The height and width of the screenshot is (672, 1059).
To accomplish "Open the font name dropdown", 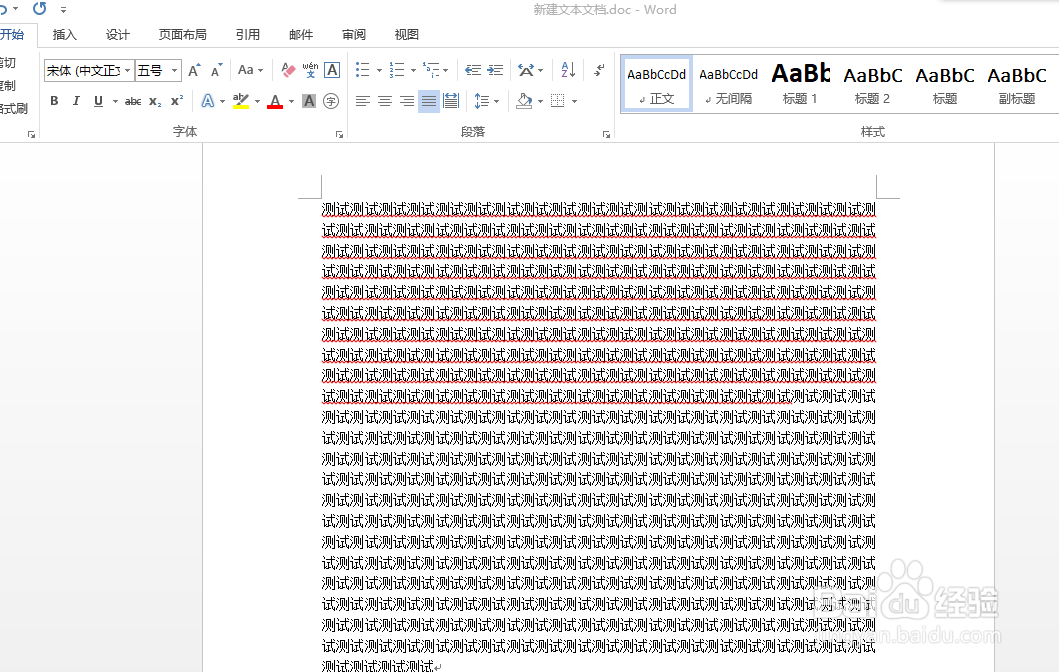I will pyautogui.click(x=128, y=70).
